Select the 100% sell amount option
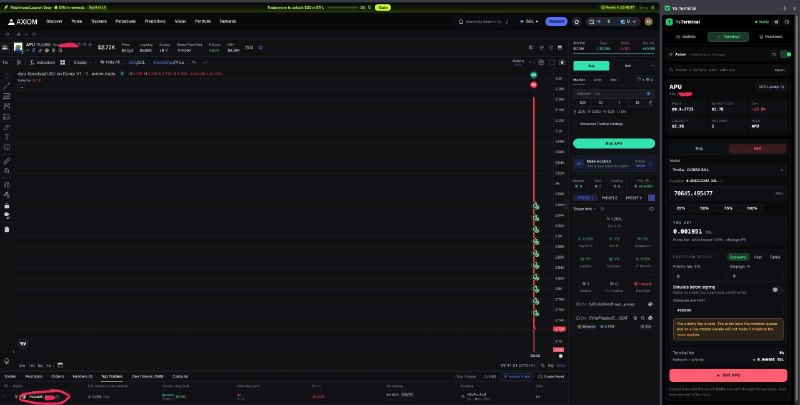 752,208
